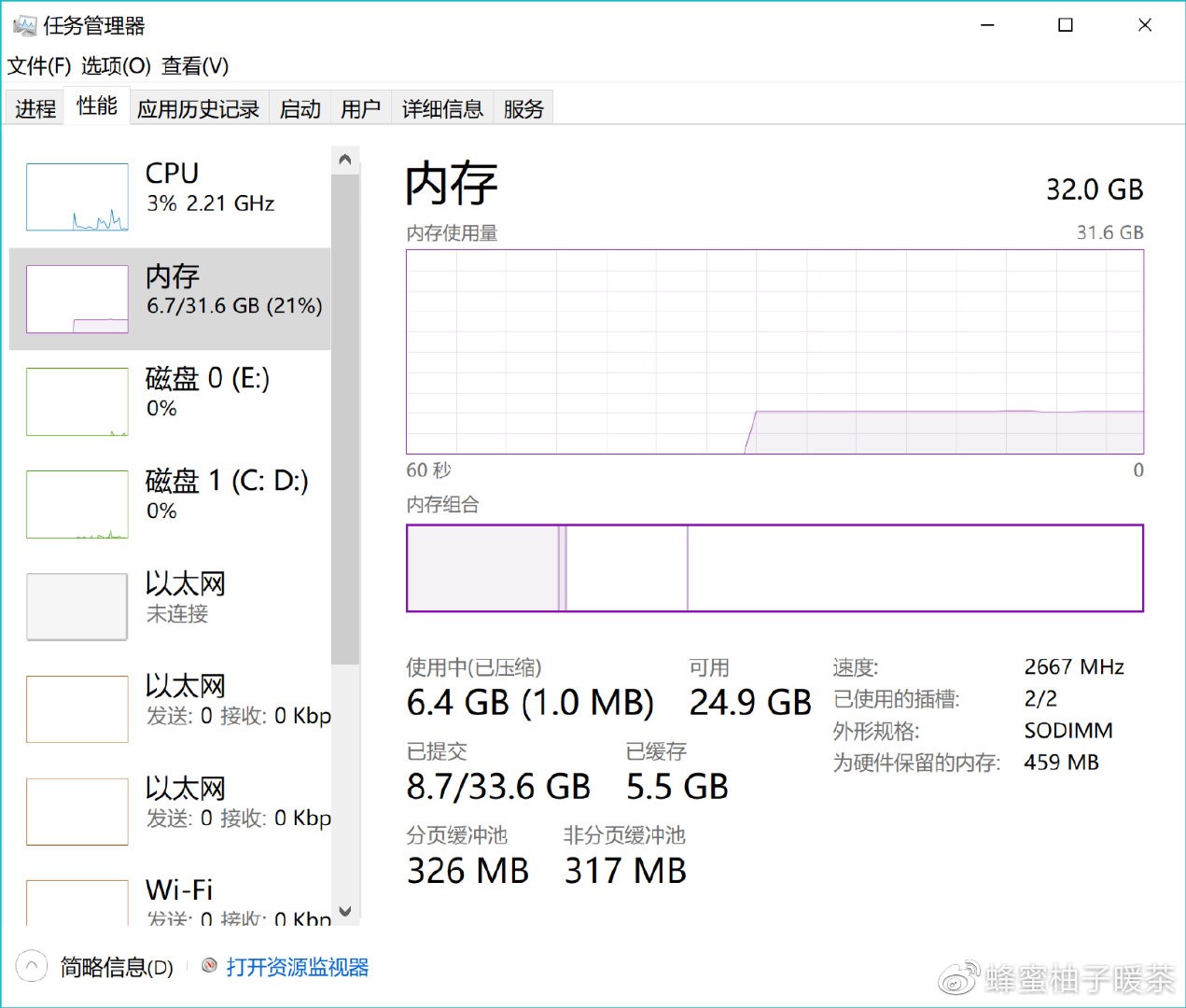The image size is (1186, 1008).
Task: Click the sidebar vertical scrollbar thumb
Action: point(345,420)
